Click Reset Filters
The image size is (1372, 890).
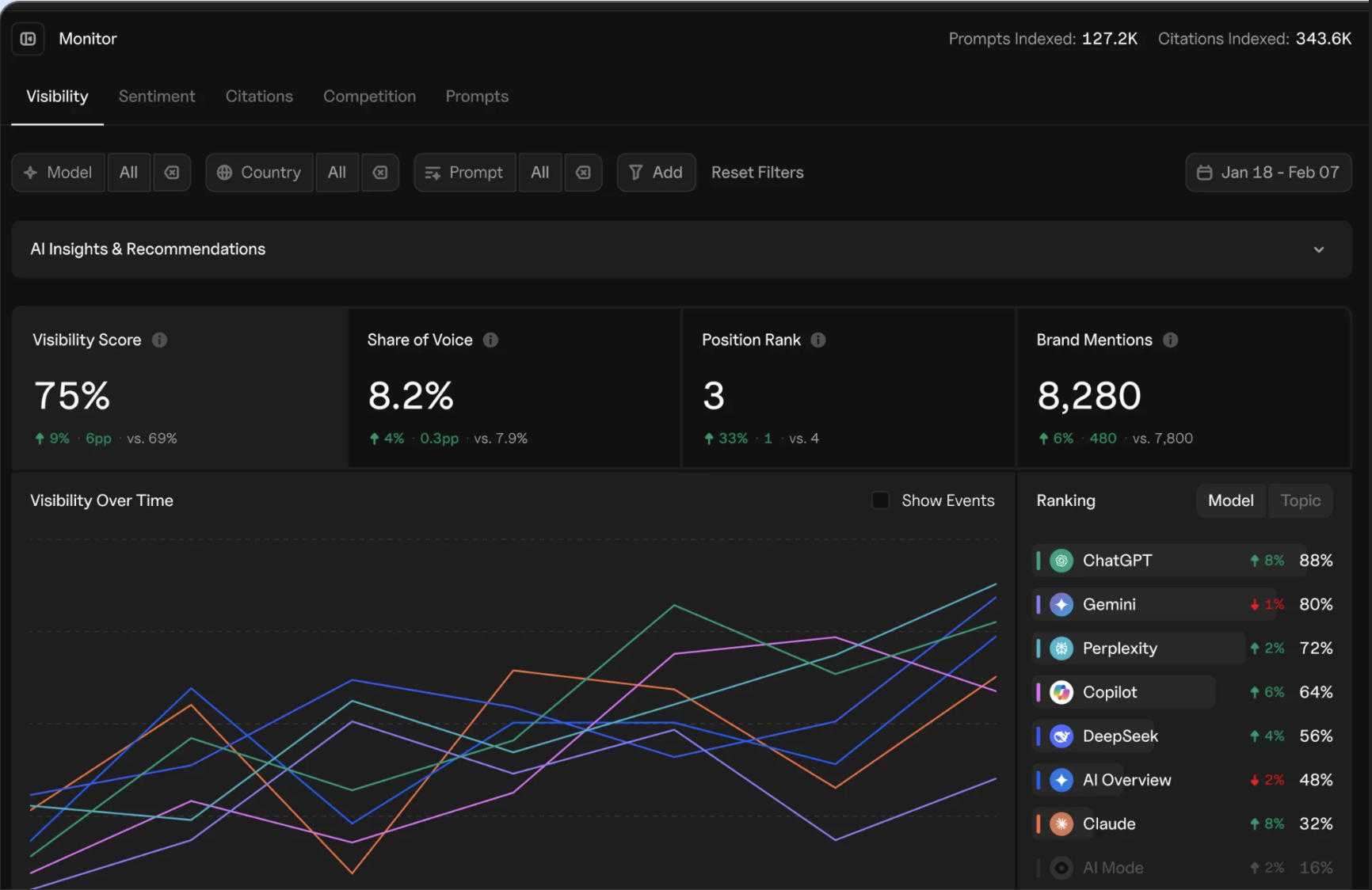(x=757, y=173)
